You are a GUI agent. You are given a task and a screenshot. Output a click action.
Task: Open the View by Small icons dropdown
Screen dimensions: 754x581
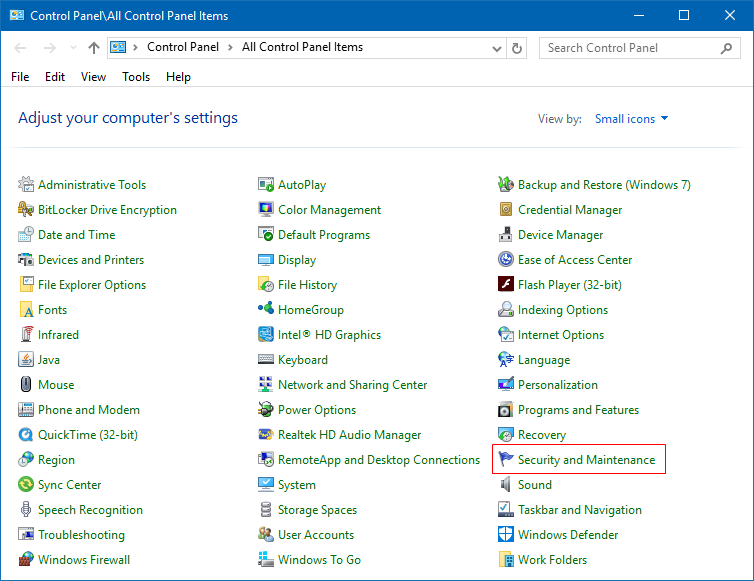pyautogui.click(x=631, y=119)
